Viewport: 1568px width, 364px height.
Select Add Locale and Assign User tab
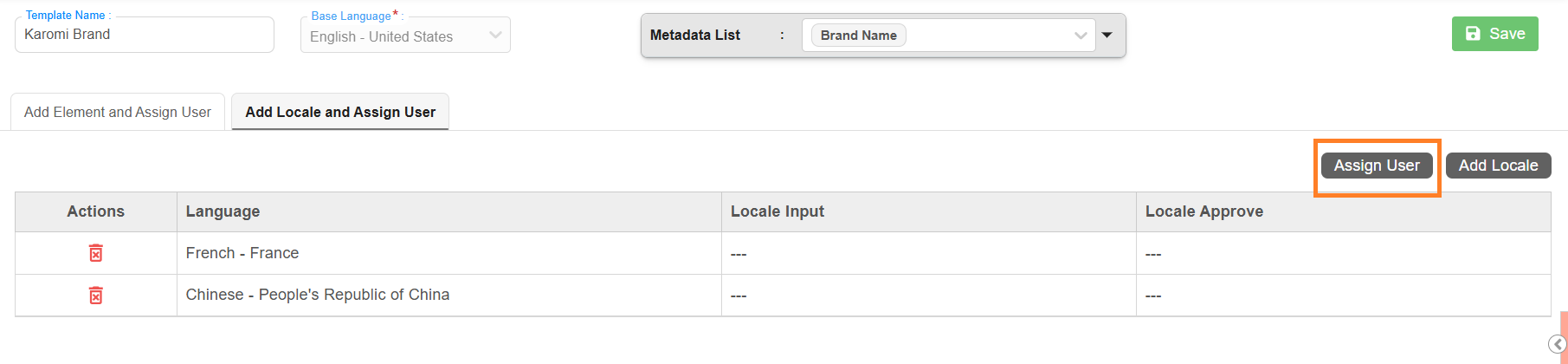coord(340,112)
